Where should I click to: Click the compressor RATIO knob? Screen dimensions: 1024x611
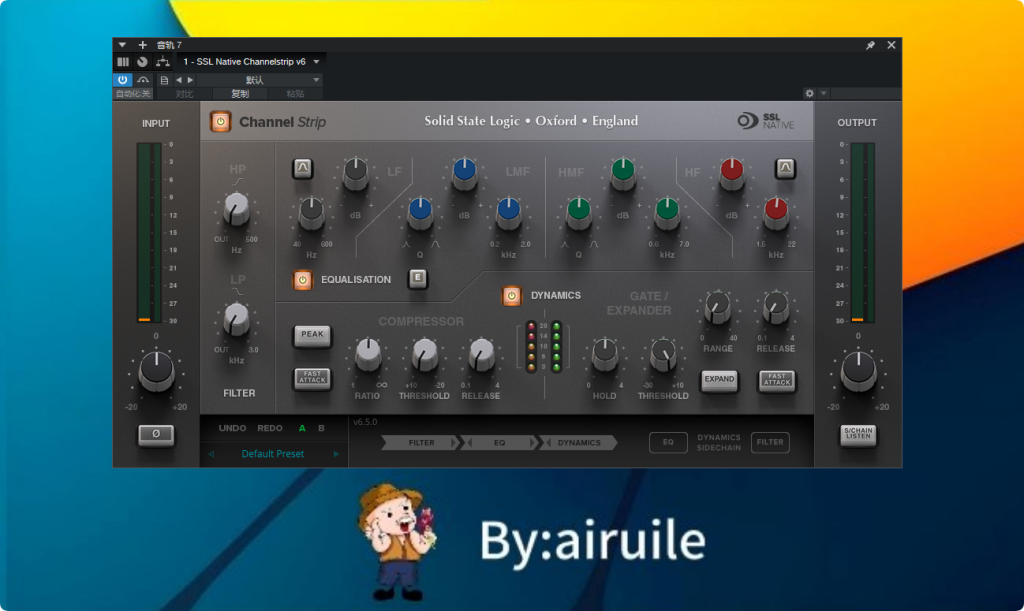point(368,355)
